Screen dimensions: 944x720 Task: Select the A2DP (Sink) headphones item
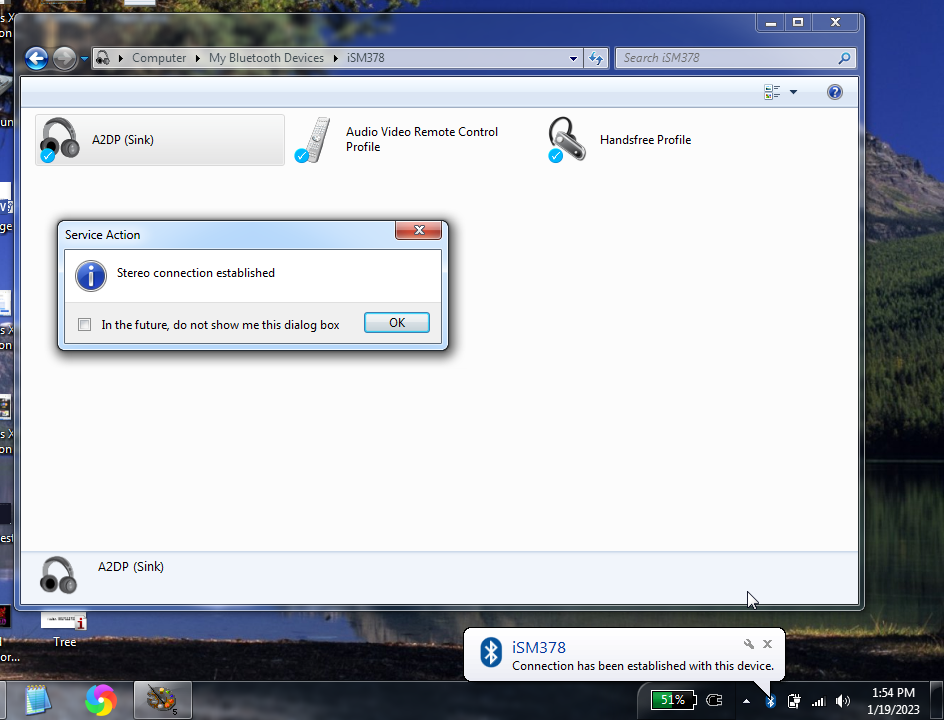(160, 140)
